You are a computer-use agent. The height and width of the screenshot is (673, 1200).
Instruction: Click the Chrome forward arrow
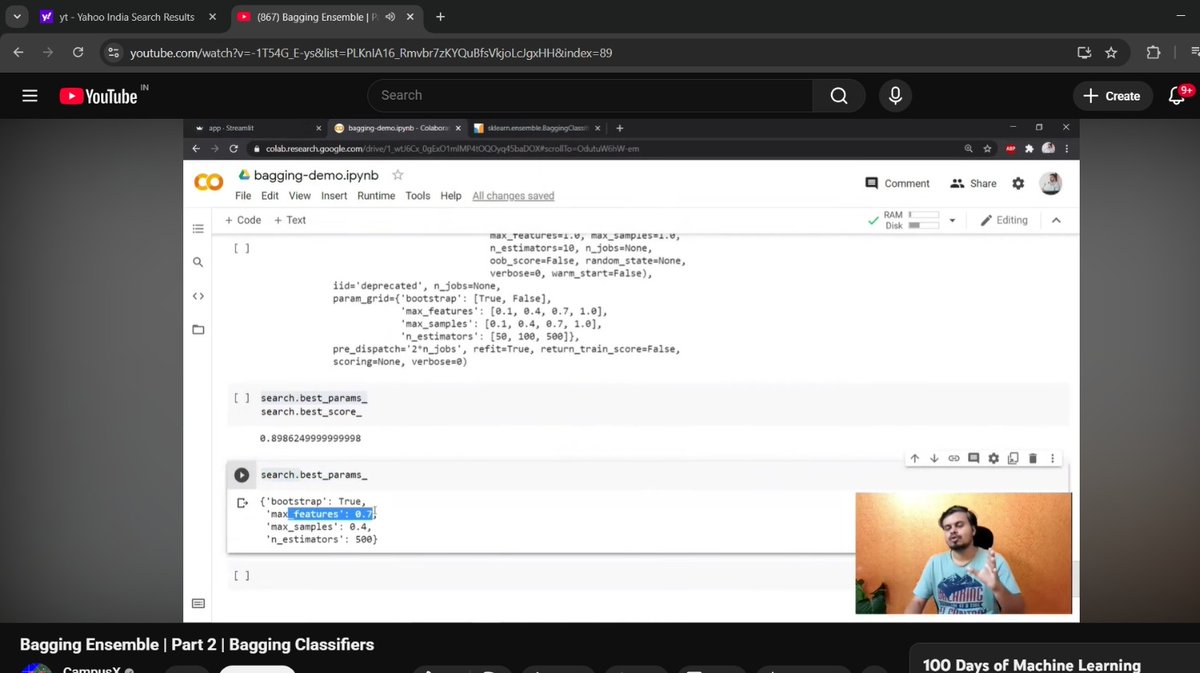[48, 52]
